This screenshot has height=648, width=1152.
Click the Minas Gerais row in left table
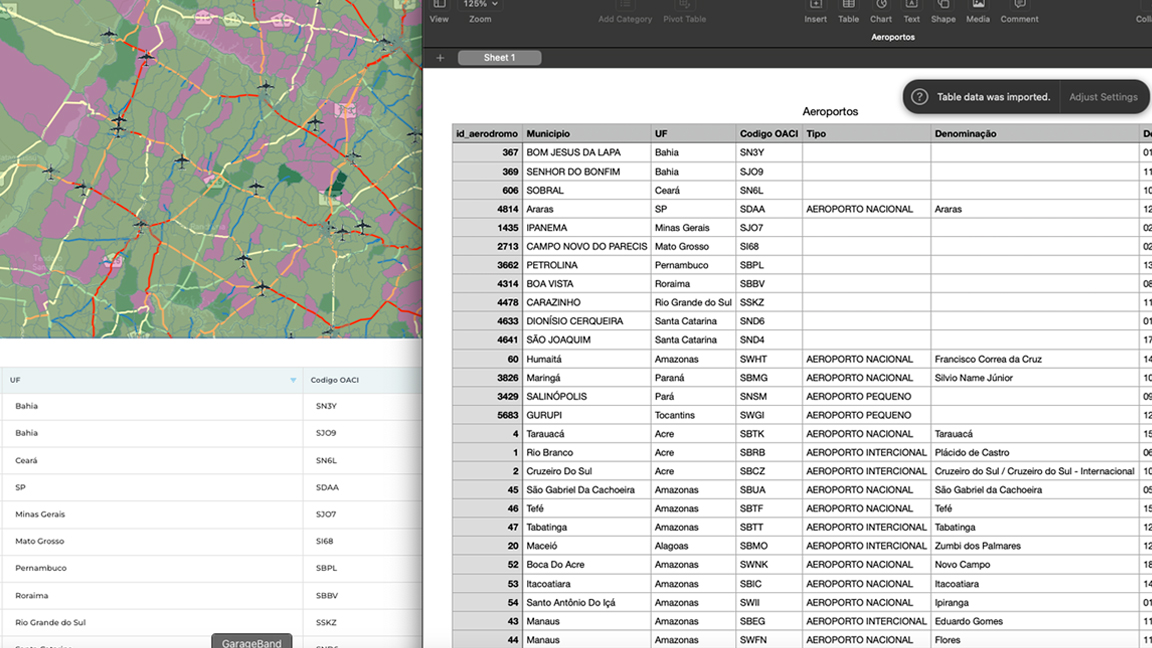click(40, 514)
